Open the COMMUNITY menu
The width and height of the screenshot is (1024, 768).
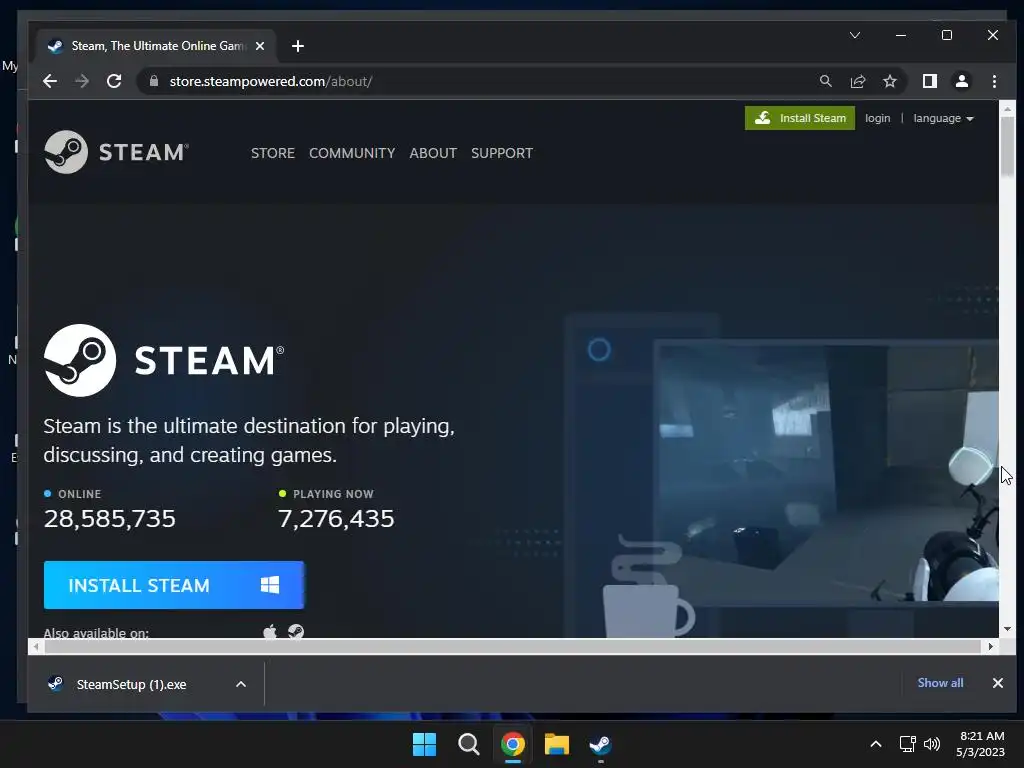352,153
